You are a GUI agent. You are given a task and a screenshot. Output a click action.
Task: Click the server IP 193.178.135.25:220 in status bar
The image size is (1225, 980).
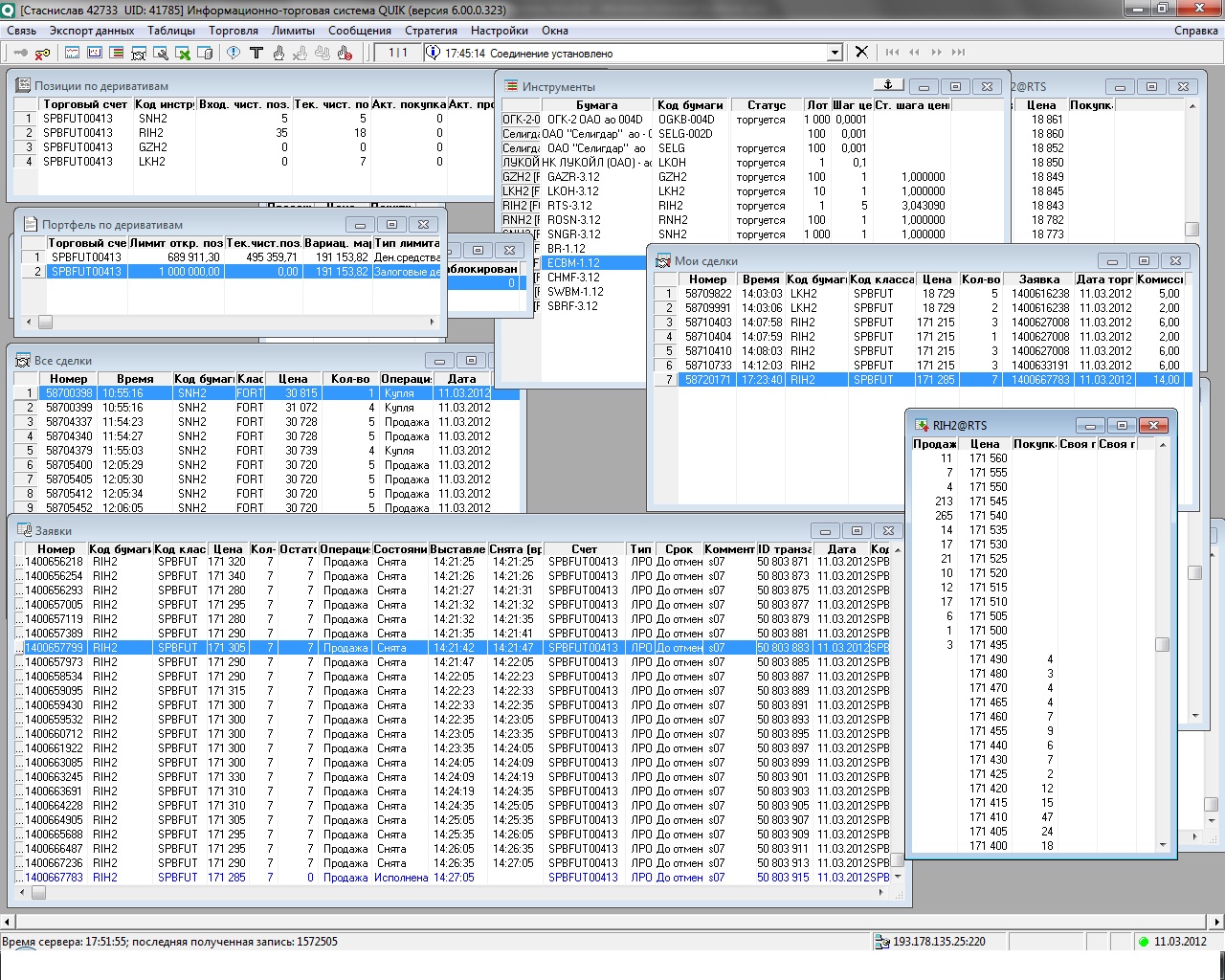(939, 942)
